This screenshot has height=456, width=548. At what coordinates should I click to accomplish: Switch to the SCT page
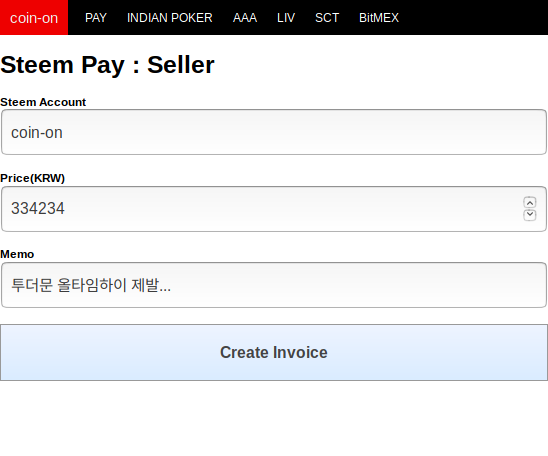coord(327,17)
